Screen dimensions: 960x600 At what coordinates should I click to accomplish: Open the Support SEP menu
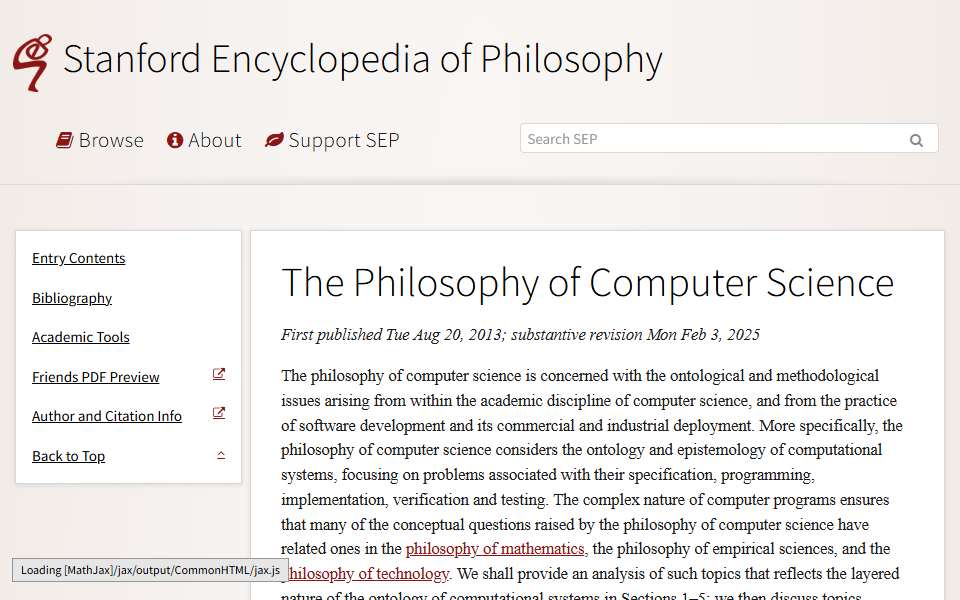pyautogui.click(x=332, y=140)
